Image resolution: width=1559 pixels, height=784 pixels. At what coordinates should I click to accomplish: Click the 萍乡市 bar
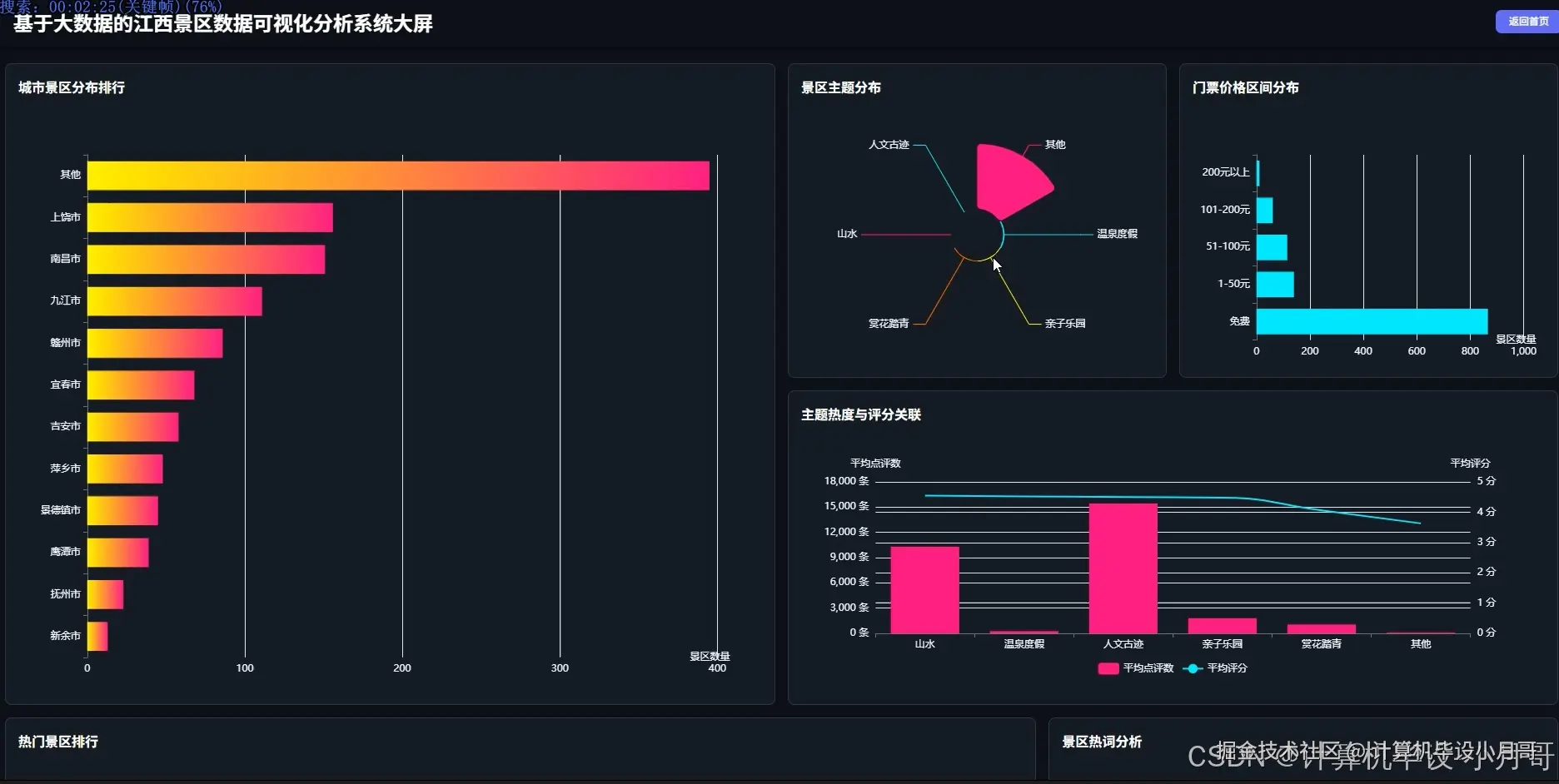point(125,469)
